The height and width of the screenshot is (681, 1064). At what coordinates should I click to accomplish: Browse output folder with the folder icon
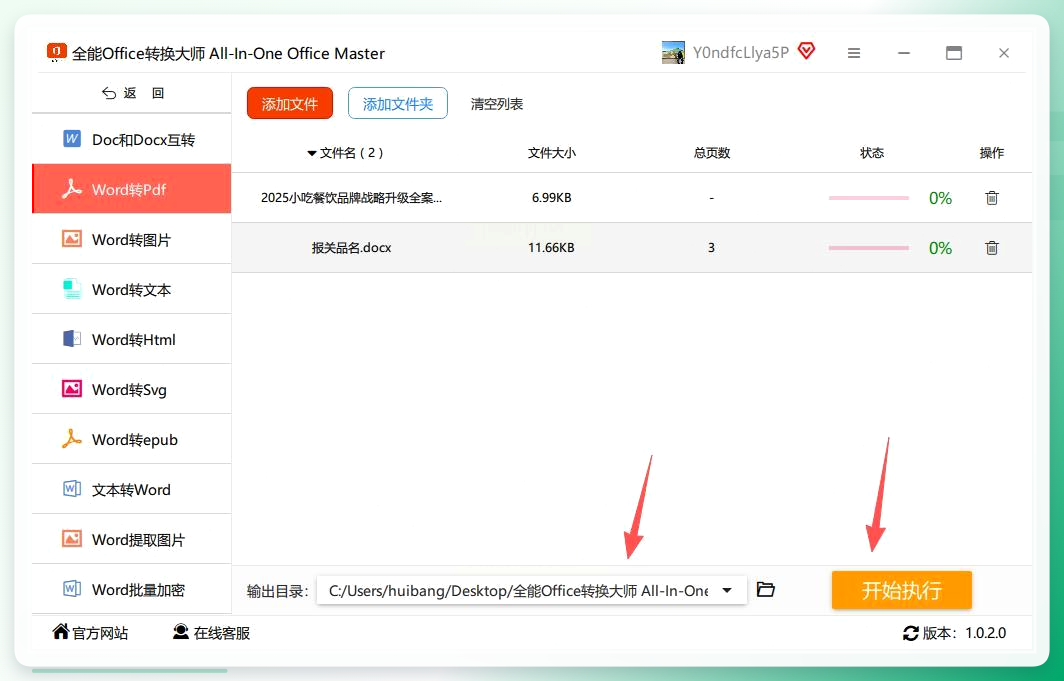(x=765, y=589)
